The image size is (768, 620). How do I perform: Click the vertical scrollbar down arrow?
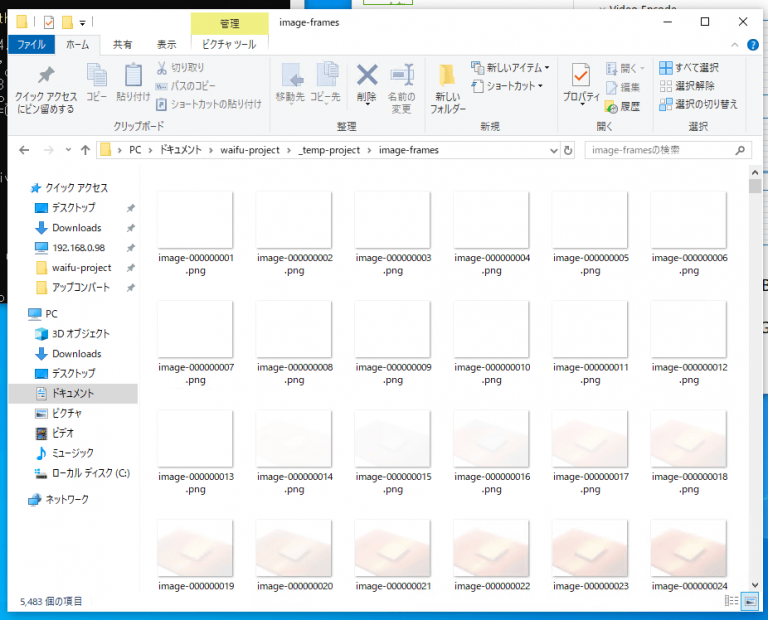pos(755,585)
